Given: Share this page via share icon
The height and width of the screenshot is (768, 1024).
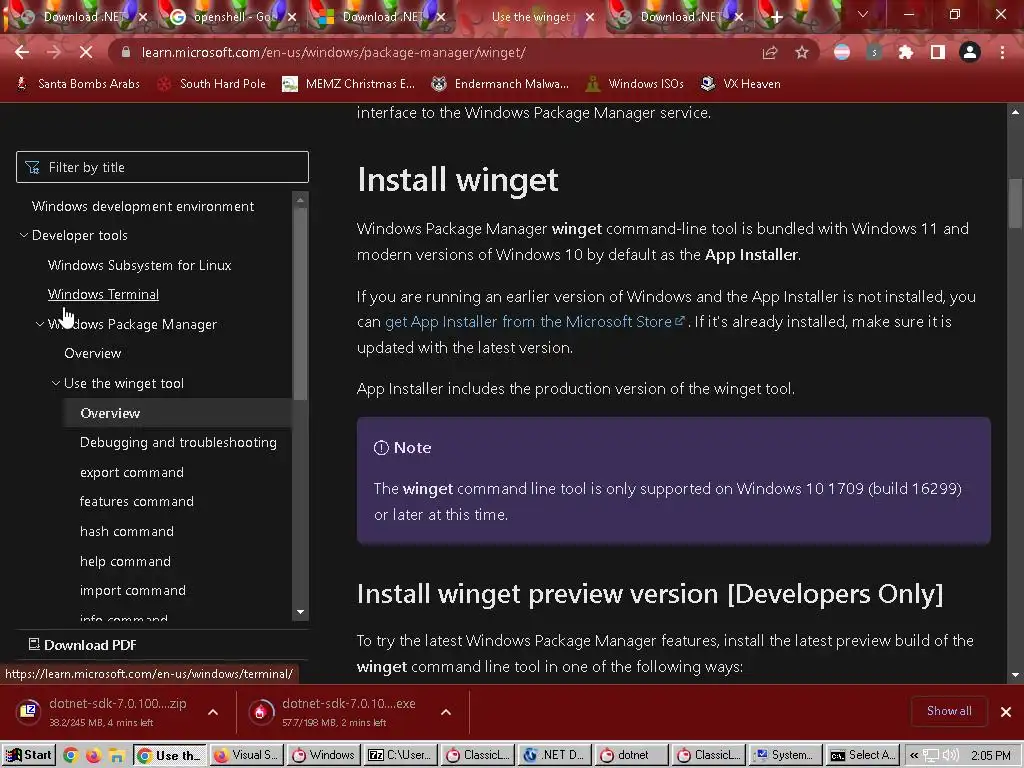Looking at the screenshot, I should pos(770,52).
